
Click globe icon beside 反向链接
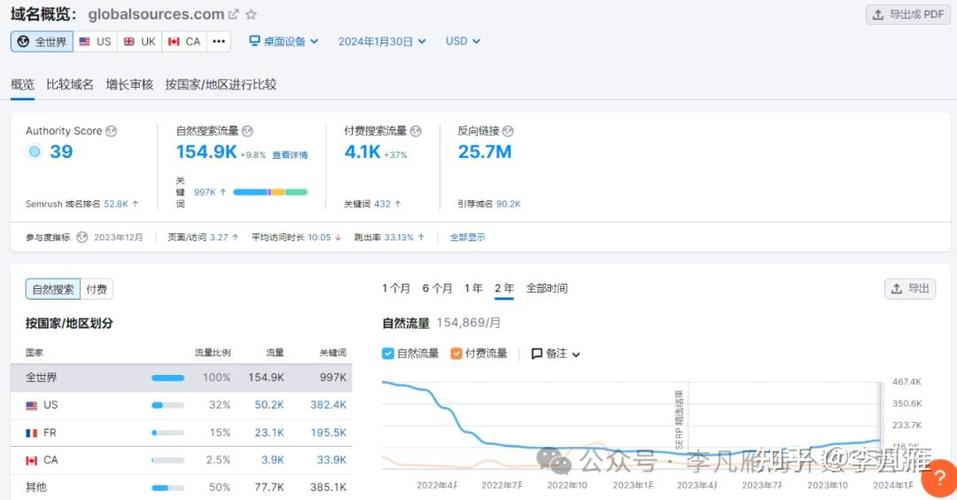508,131
